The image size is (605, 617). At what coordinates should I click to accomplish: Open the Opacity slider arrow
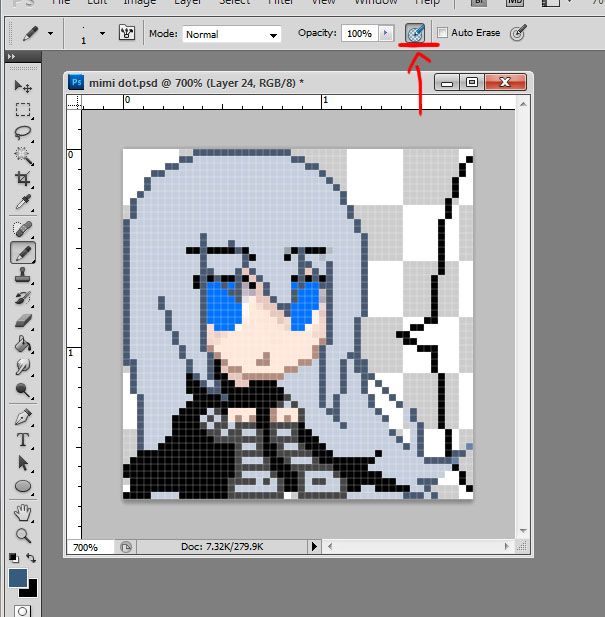click(386, 33)
